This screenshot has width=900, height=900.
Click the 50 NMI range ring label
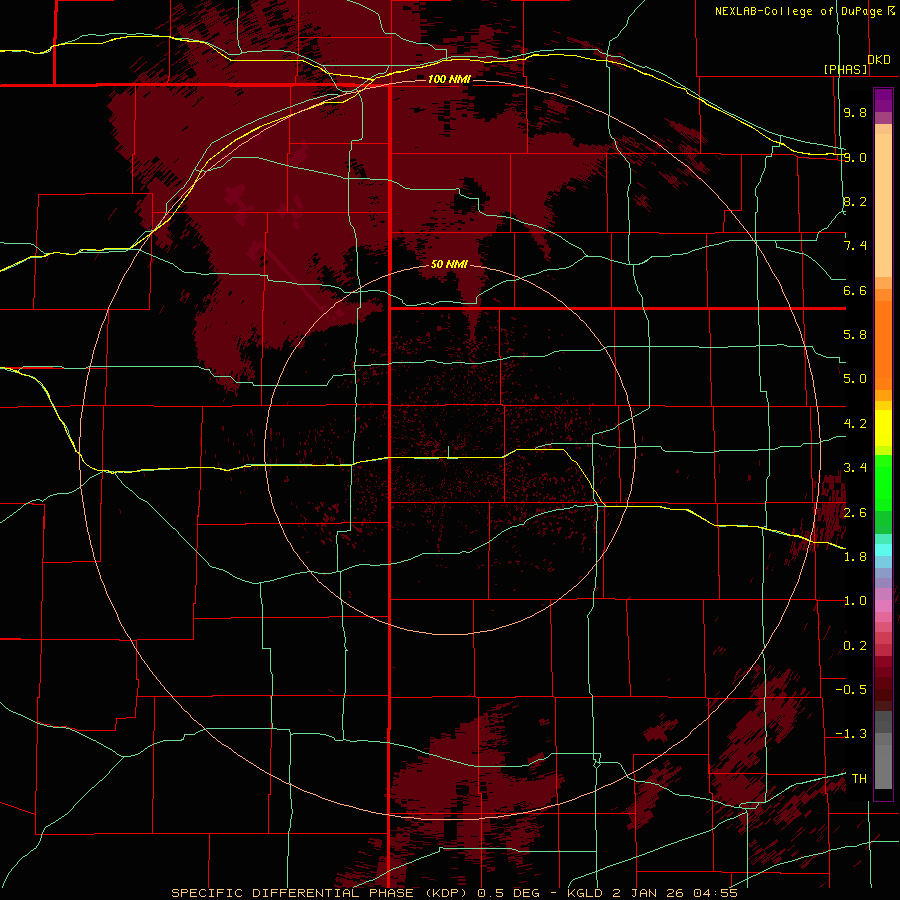pos(449,264)
